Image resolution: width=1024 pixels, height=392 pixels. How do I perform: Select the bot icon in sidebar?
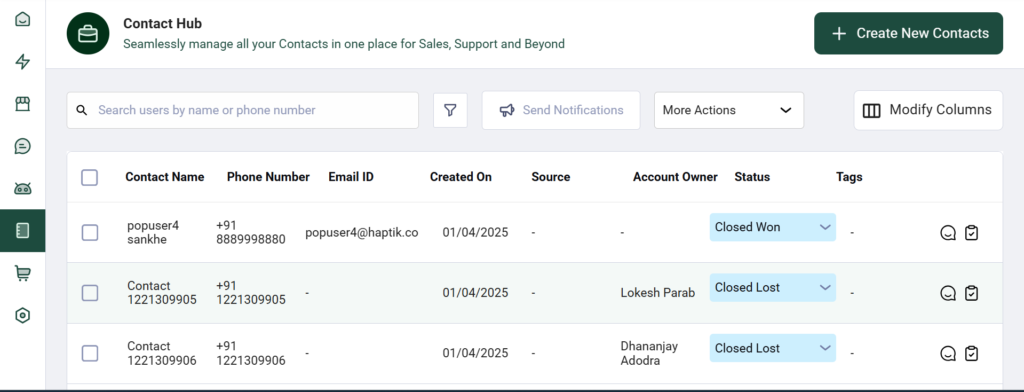click(x=23, y=189)
